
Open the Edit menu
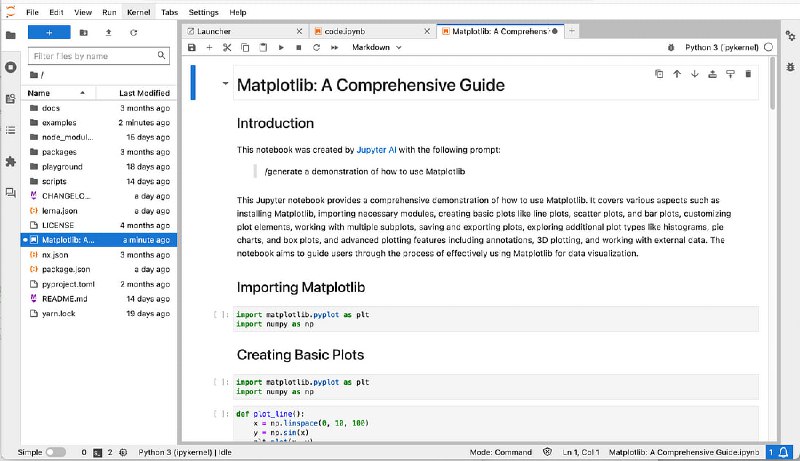coord(57,12)
